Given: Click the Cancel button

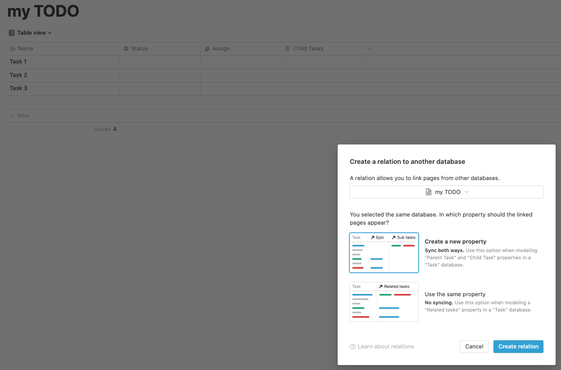Looking at the screenshot, I should [474, 346].
